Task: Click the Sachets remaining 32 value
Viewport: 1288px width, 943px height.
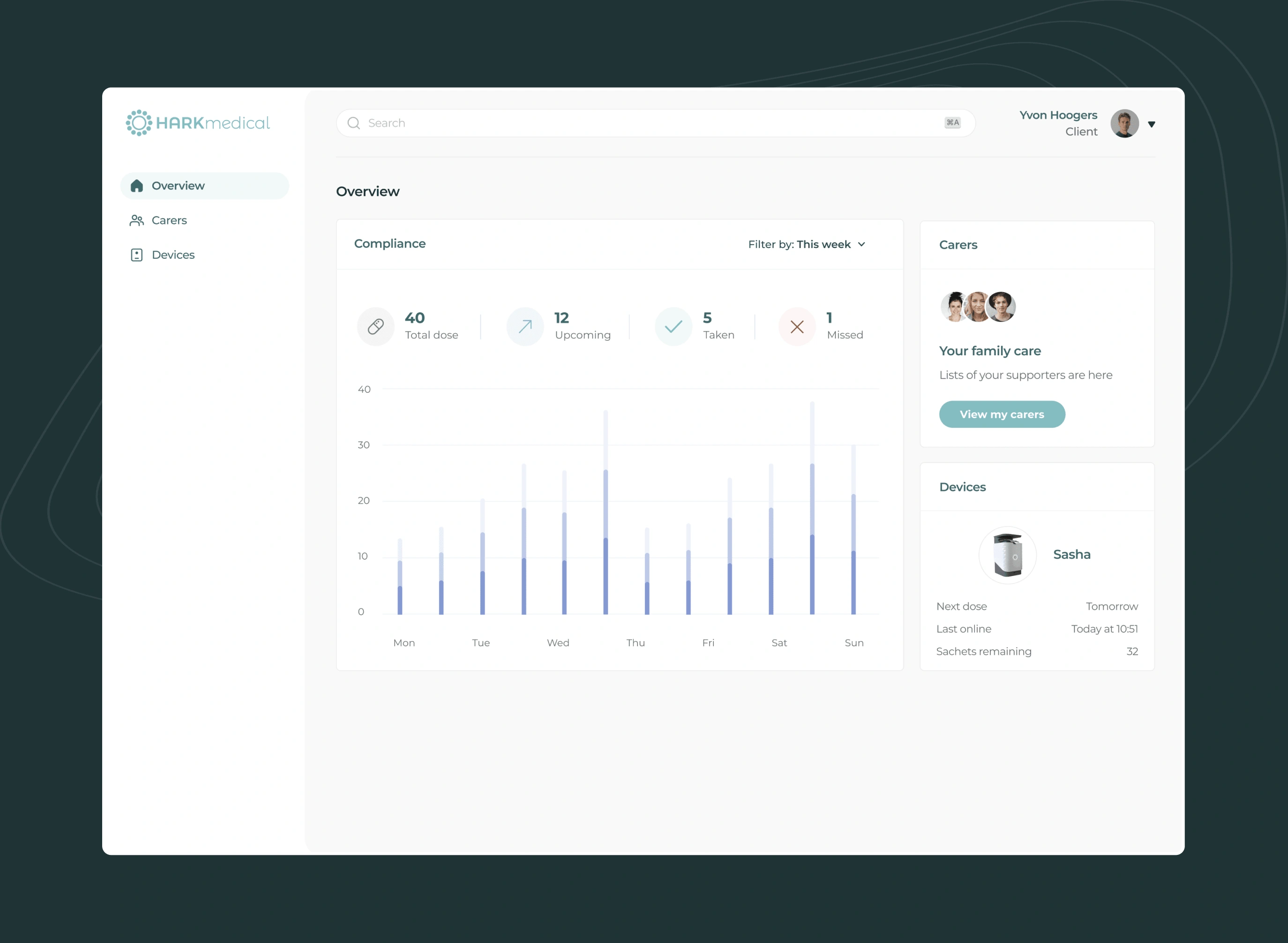Action: (1132, 651)
